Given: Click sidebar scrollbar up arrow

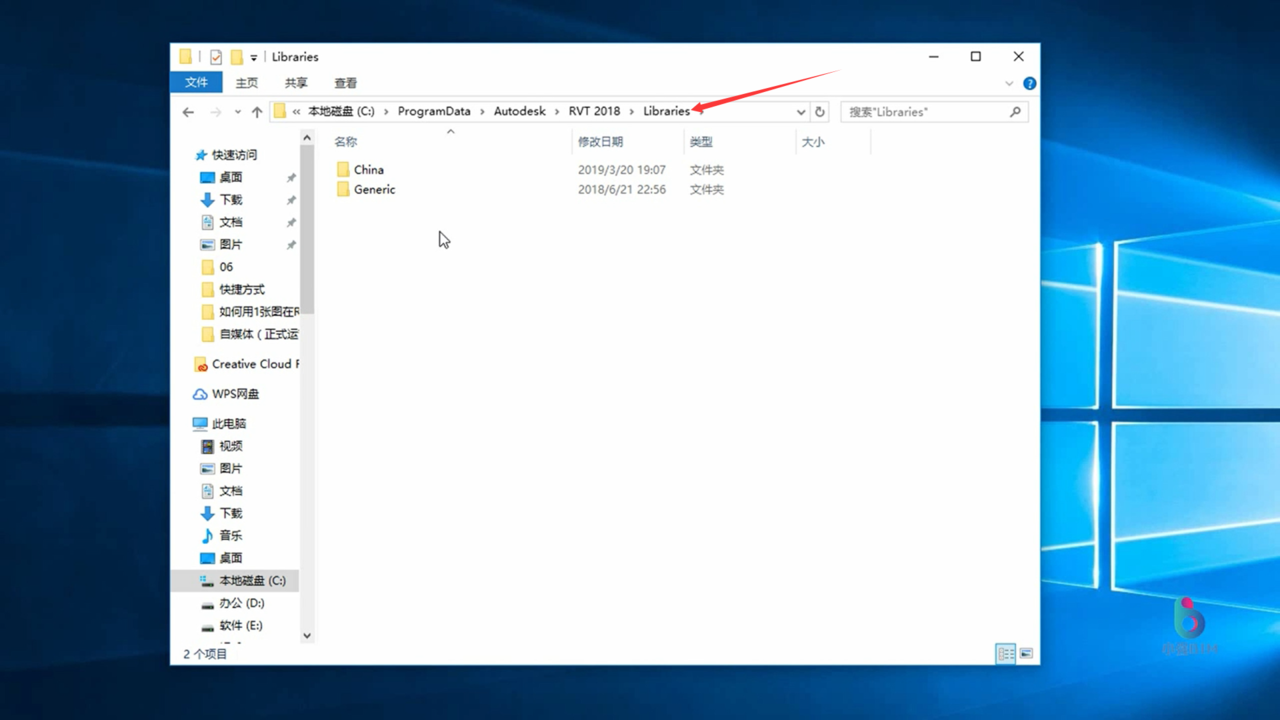Looking at the screenshot, I should [x=307, y=138].
